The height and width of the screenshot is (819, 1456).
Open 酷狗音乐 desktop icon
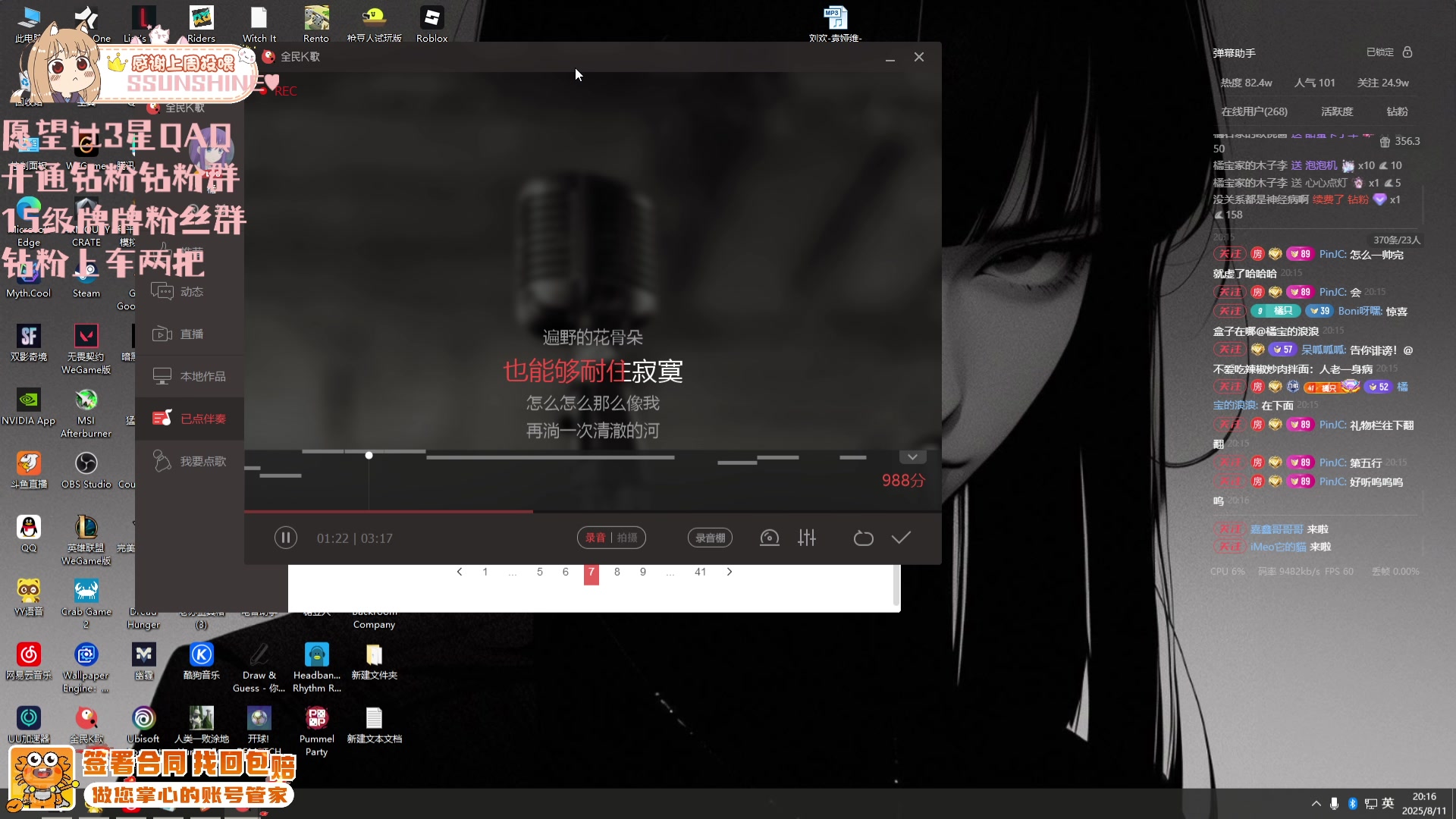(201, 661)
